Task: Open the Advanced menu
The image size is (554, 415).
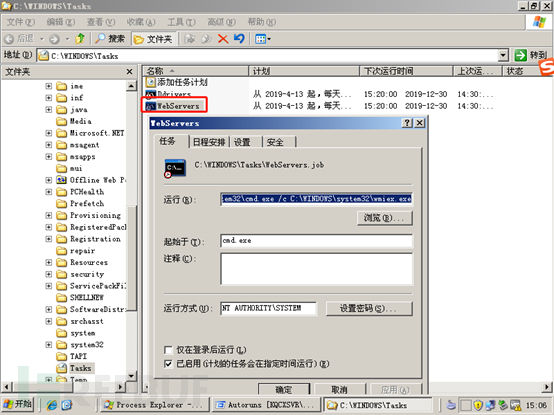Action: (222, 22)
